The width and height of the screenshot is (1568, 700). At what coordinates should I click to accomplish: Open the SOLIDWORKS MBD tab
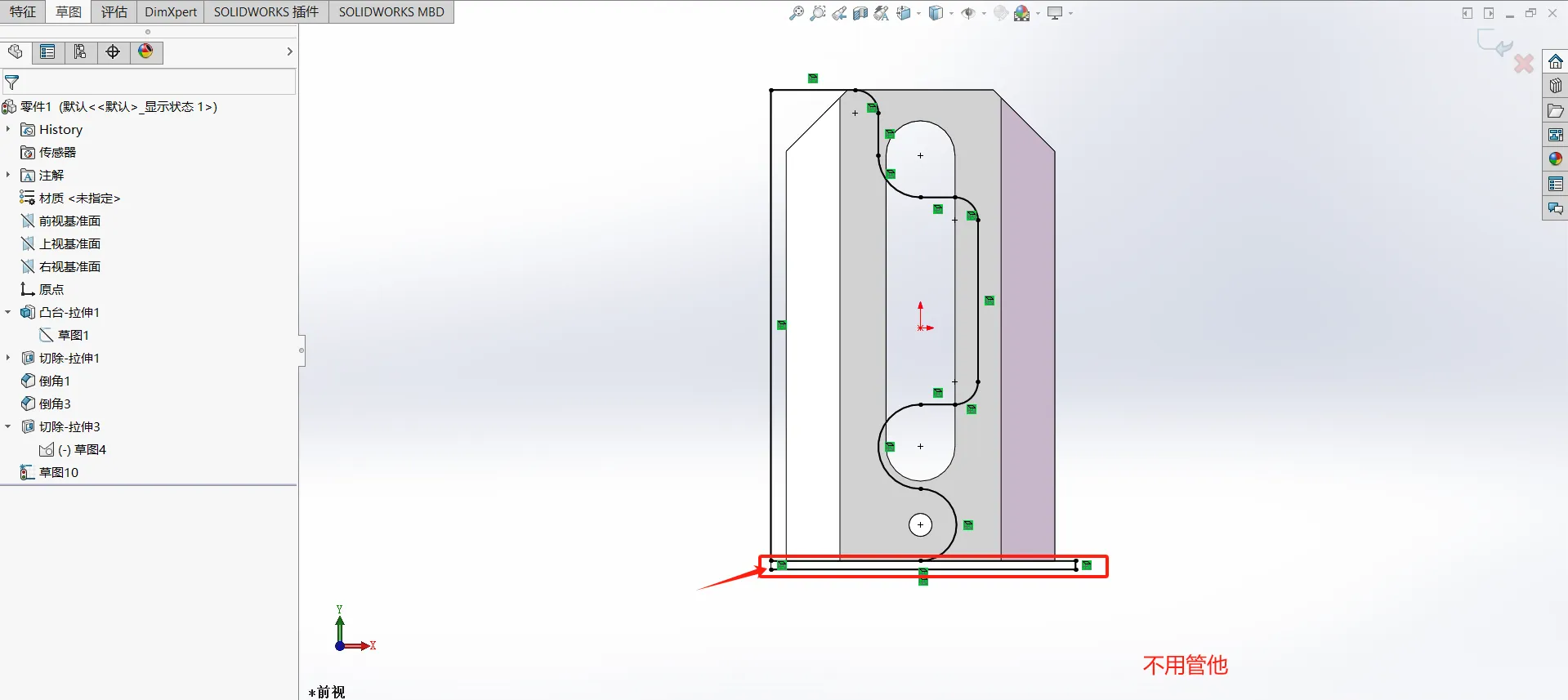pyautogui.click(x=391, y=11)
